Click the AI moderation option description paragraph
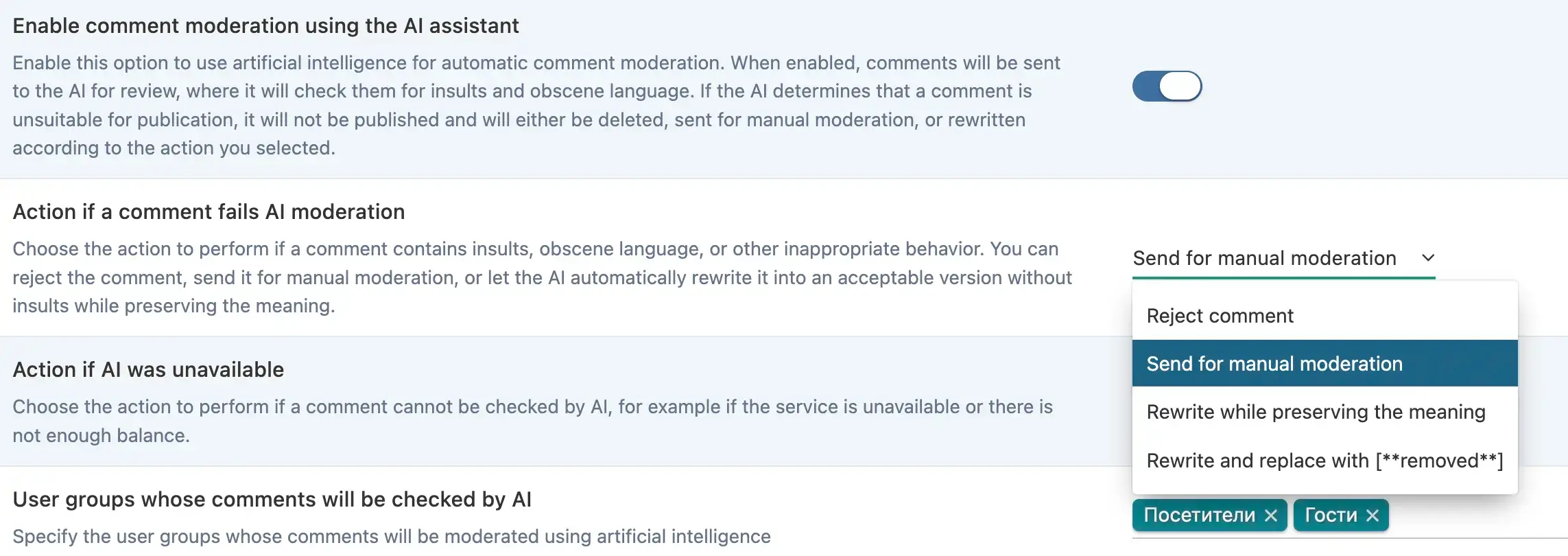 pyautogui.click(x=536, y=106)
